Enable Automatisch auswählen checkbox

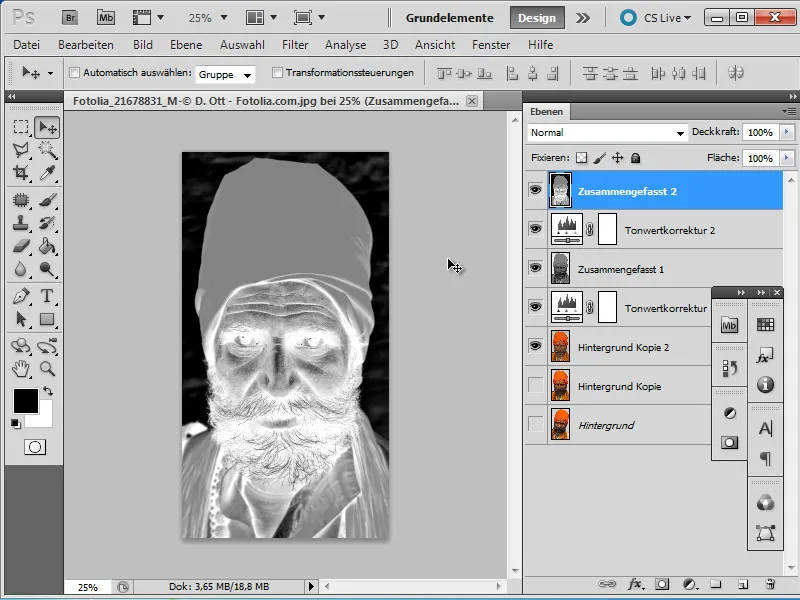click(74, 73)
